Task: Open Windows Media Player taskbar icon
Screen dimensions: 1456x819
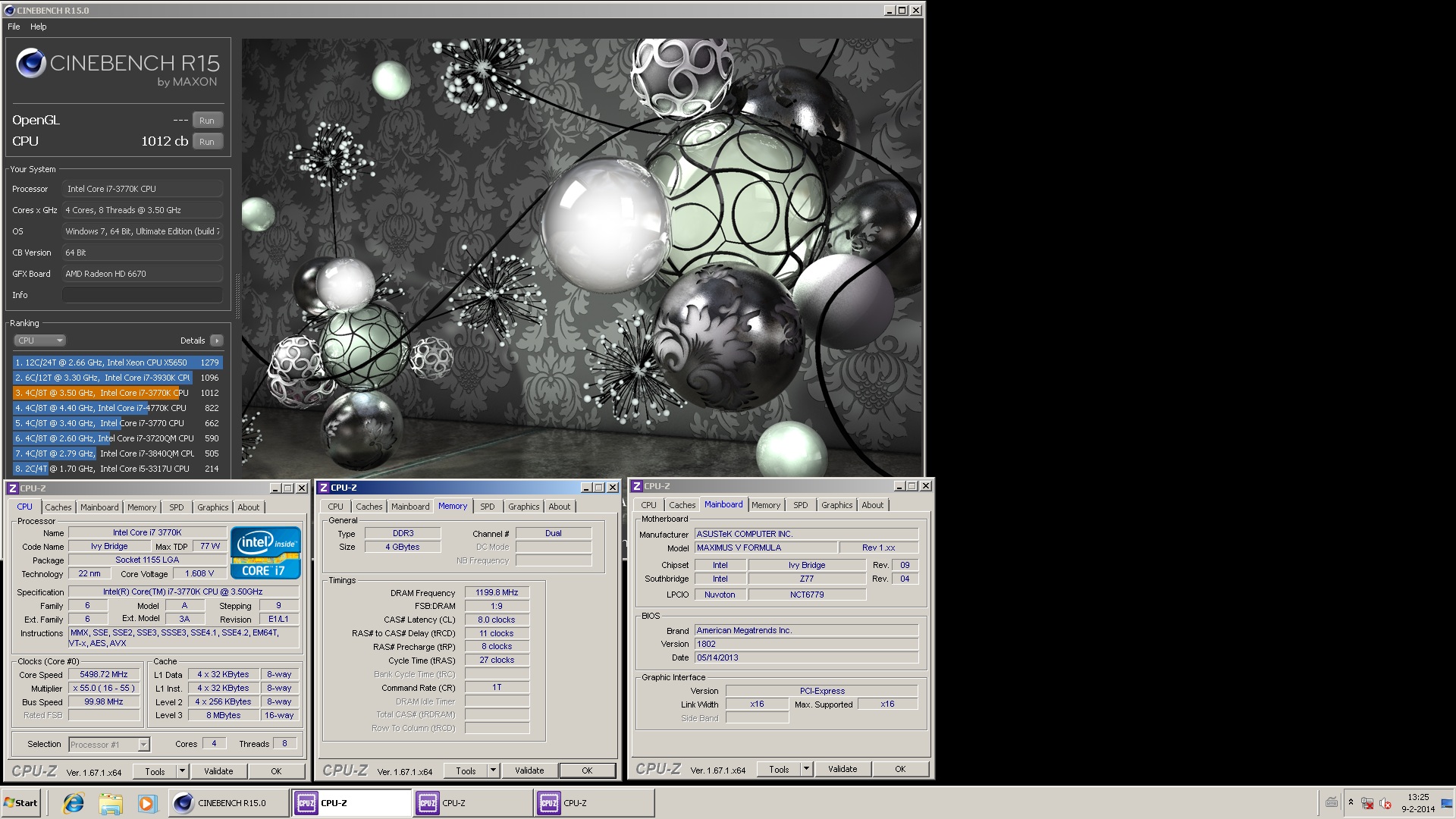Action: tap(147, 803)
